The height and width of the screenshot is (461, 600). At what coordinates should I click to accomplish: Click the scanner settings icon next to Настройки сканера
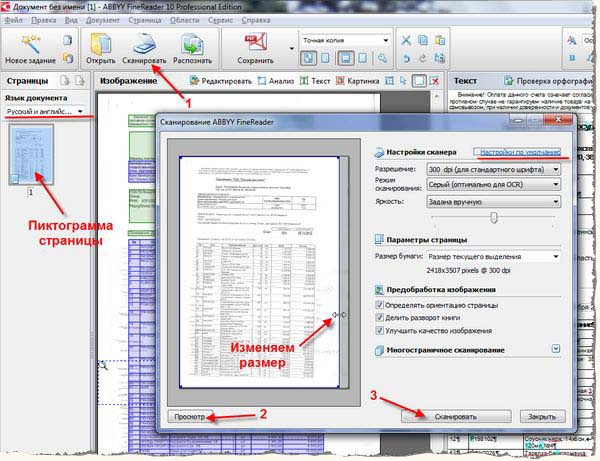coord(379,152)
